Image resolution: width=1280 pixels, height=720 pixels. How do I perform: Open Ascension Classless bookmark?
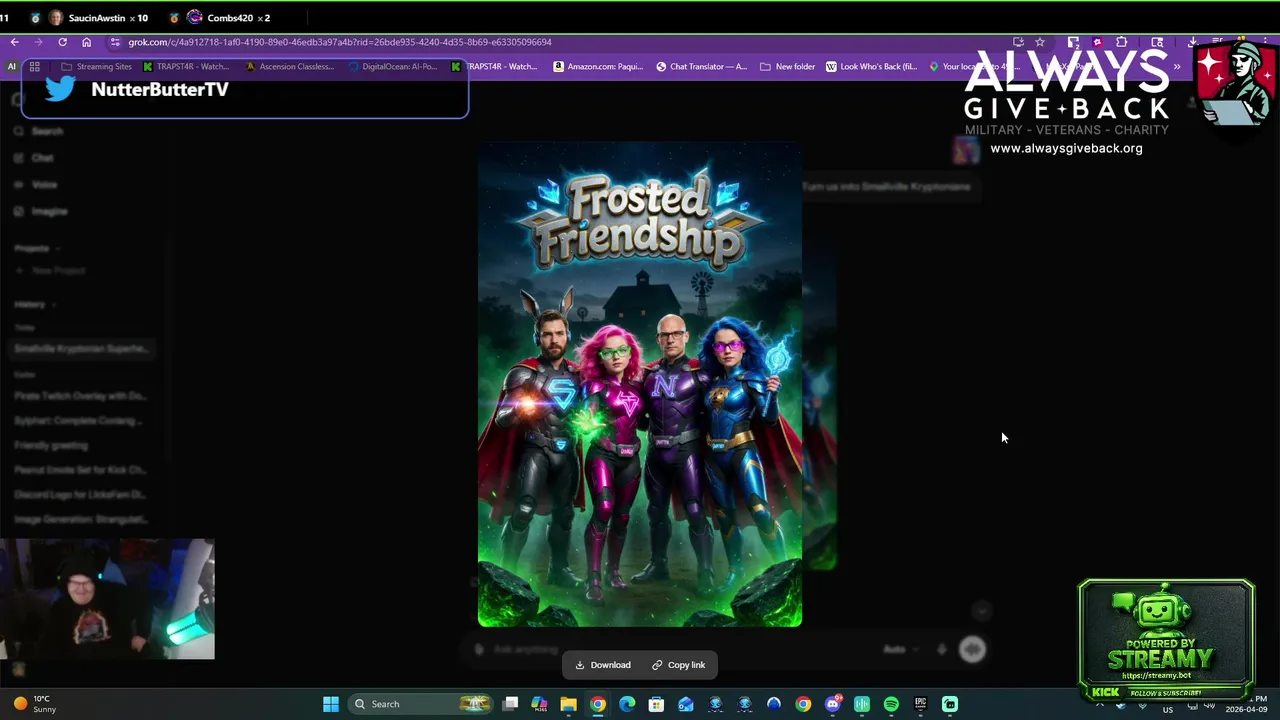[x=290, y=67]
